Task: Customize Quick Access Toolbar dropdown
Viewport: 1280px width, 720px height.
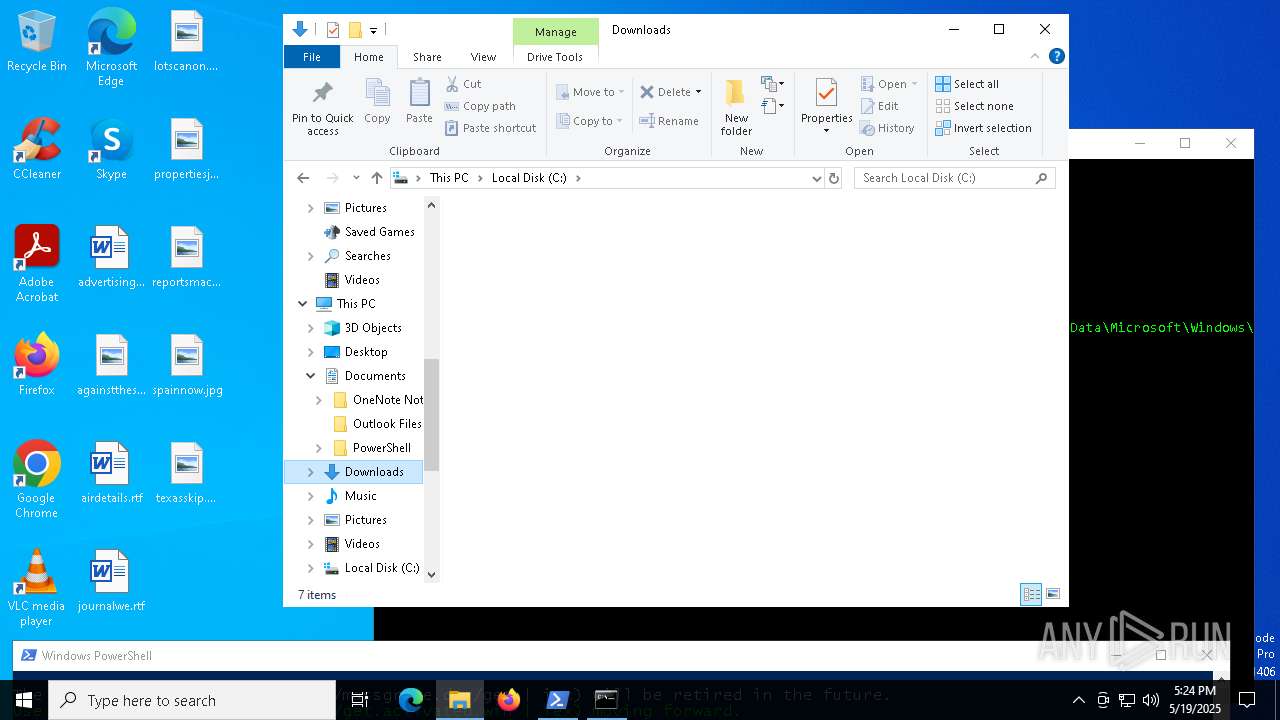Action: point(373,30)
